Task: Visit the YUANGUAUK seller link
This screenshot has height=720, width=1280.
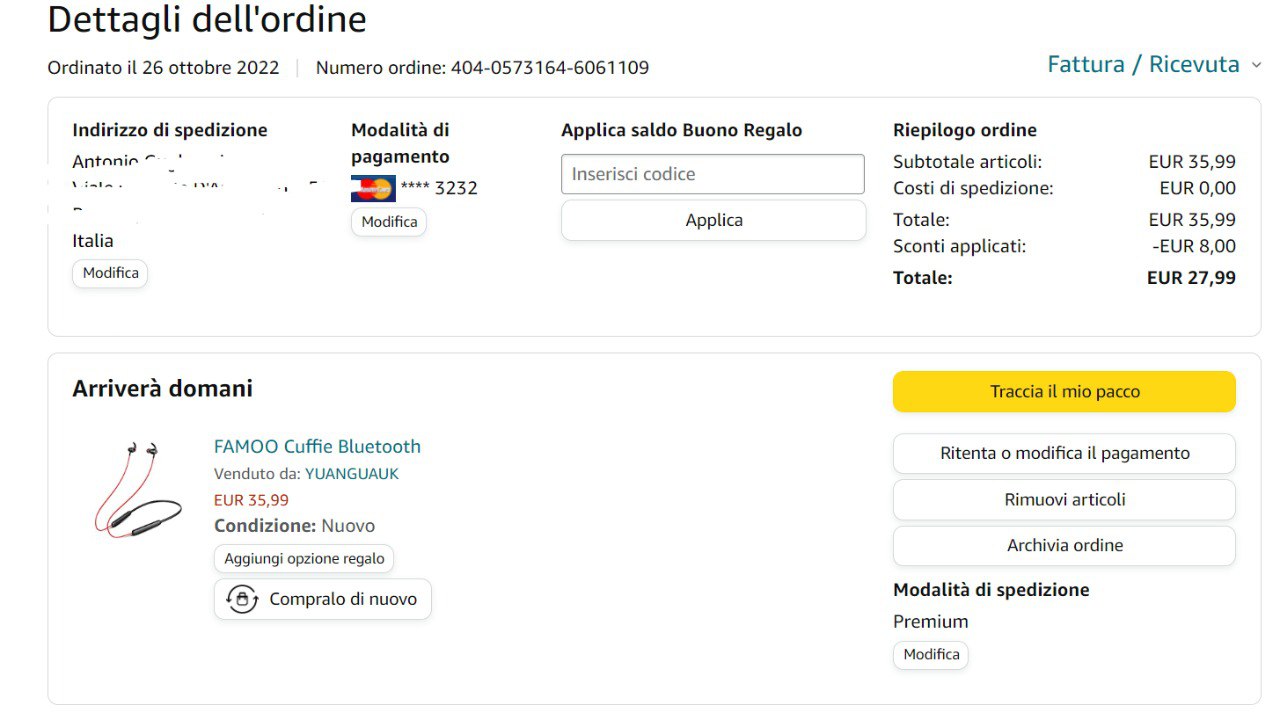Action: point(351,474)
